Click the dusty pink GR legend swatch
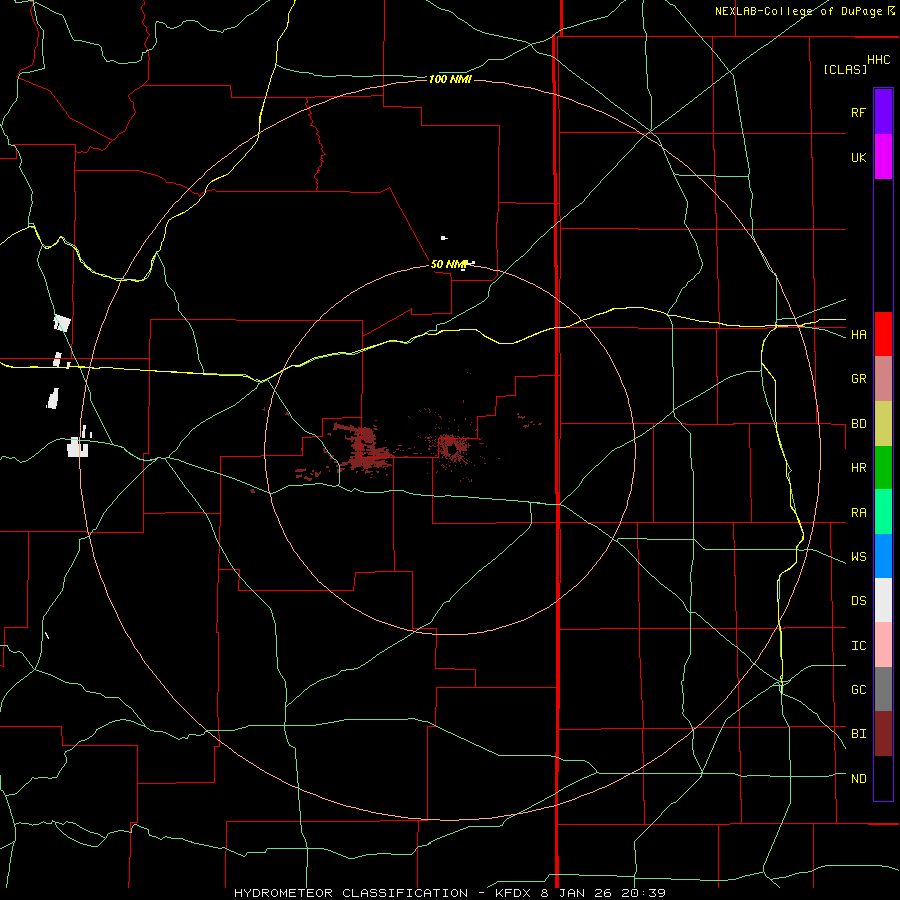Viewport: 900px width, 900px height. coord(883,379)
